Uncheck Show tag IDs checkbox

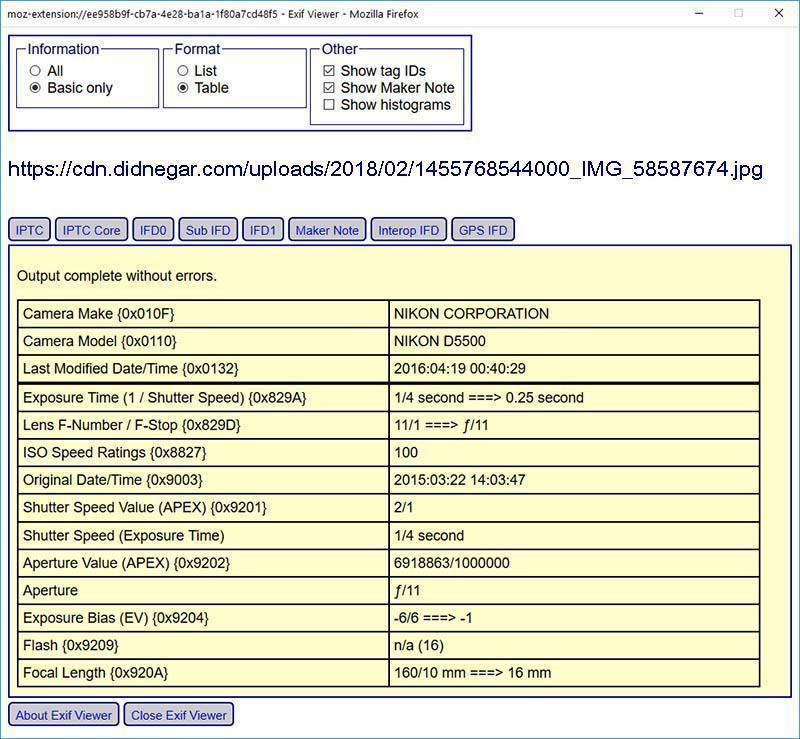(329, 71)
